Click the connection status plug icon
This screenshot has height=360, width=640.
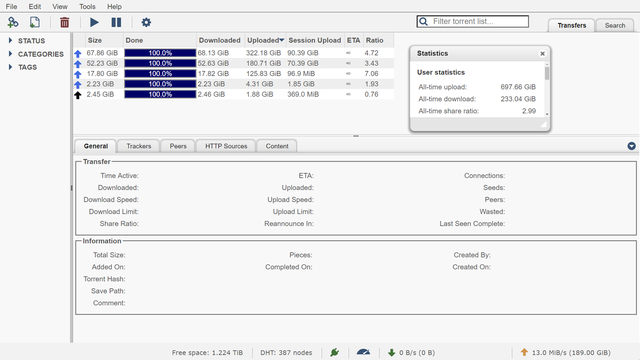pos(335,352)
